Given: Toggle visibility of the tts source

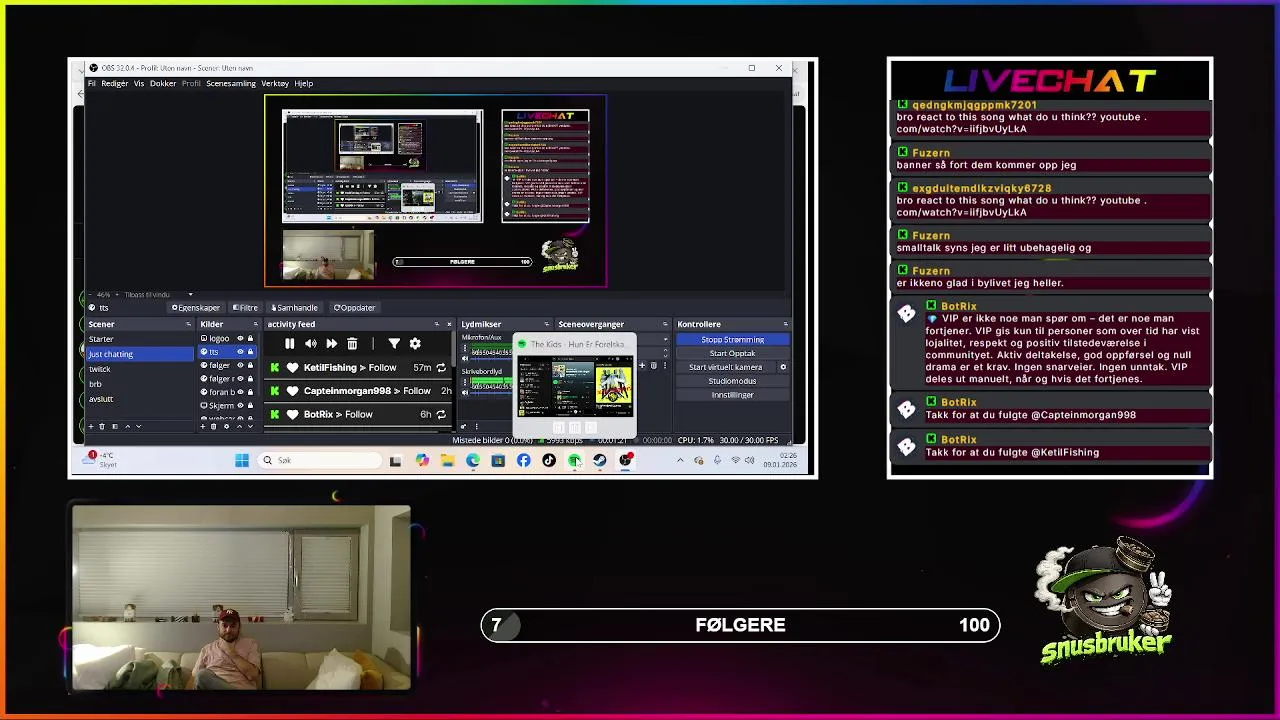Looking at the screenshot, I should (240, 351).
